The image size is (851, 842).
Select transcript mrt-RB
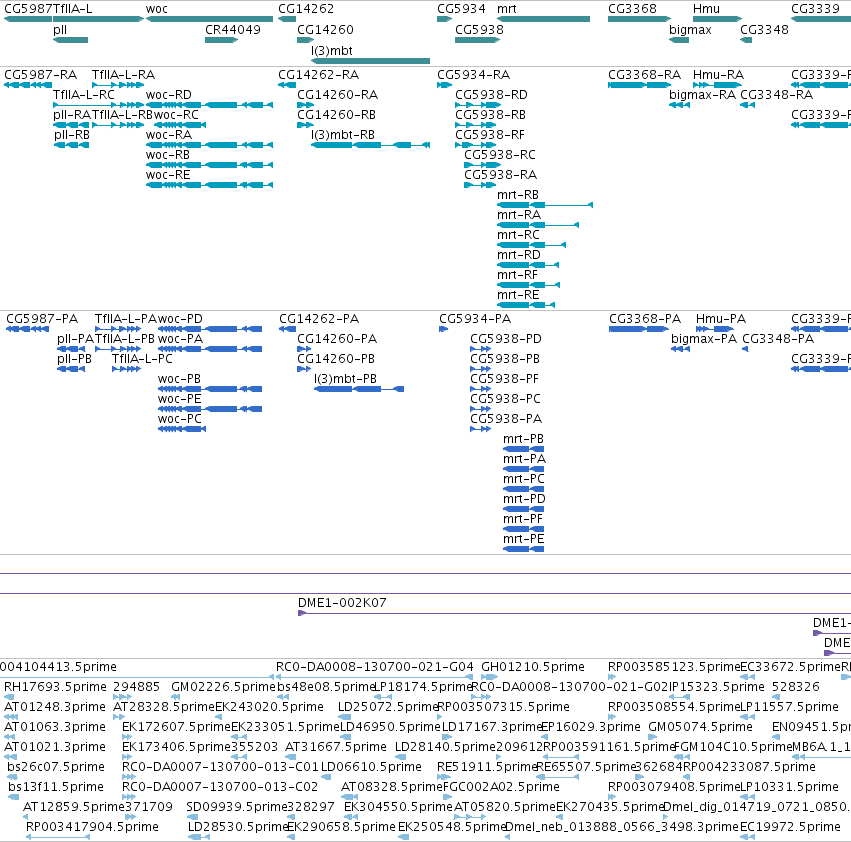click(545, 205)
